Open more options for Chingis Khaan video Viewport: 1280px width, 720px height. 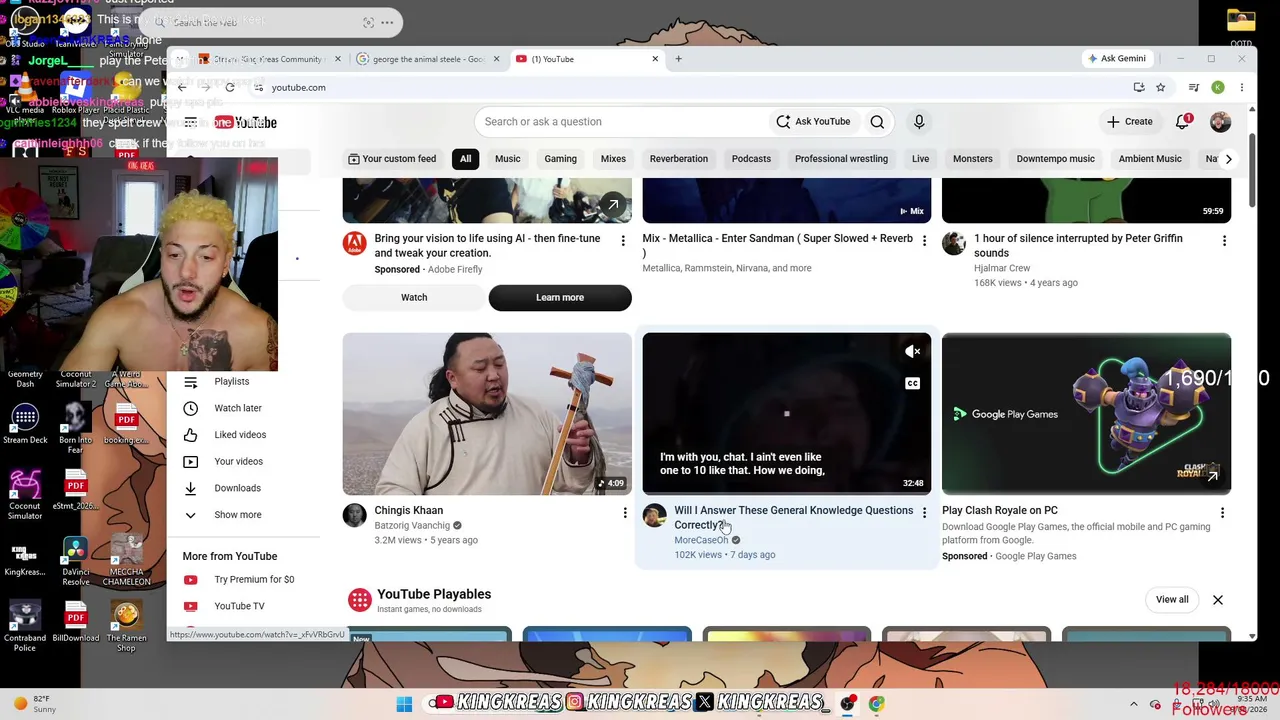click(625, 512)
